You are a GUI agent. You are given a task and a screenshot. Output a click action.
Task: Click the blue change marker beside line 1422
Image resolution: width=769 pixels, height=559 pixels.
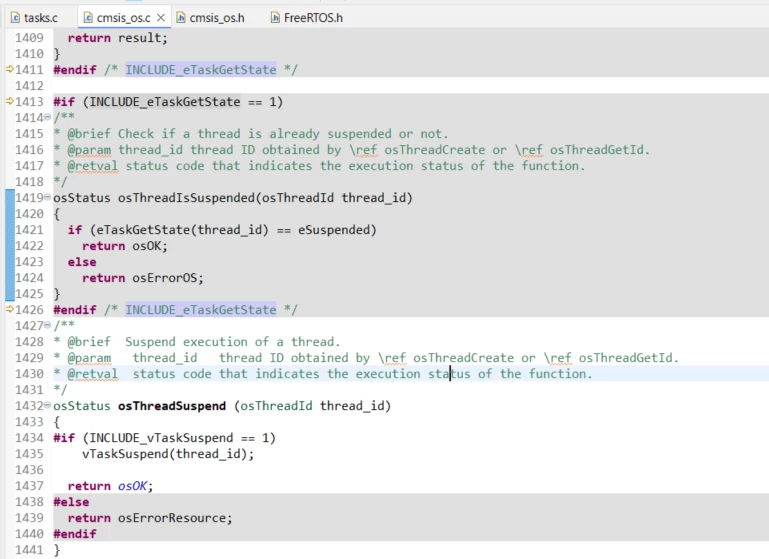click(10, 246)
